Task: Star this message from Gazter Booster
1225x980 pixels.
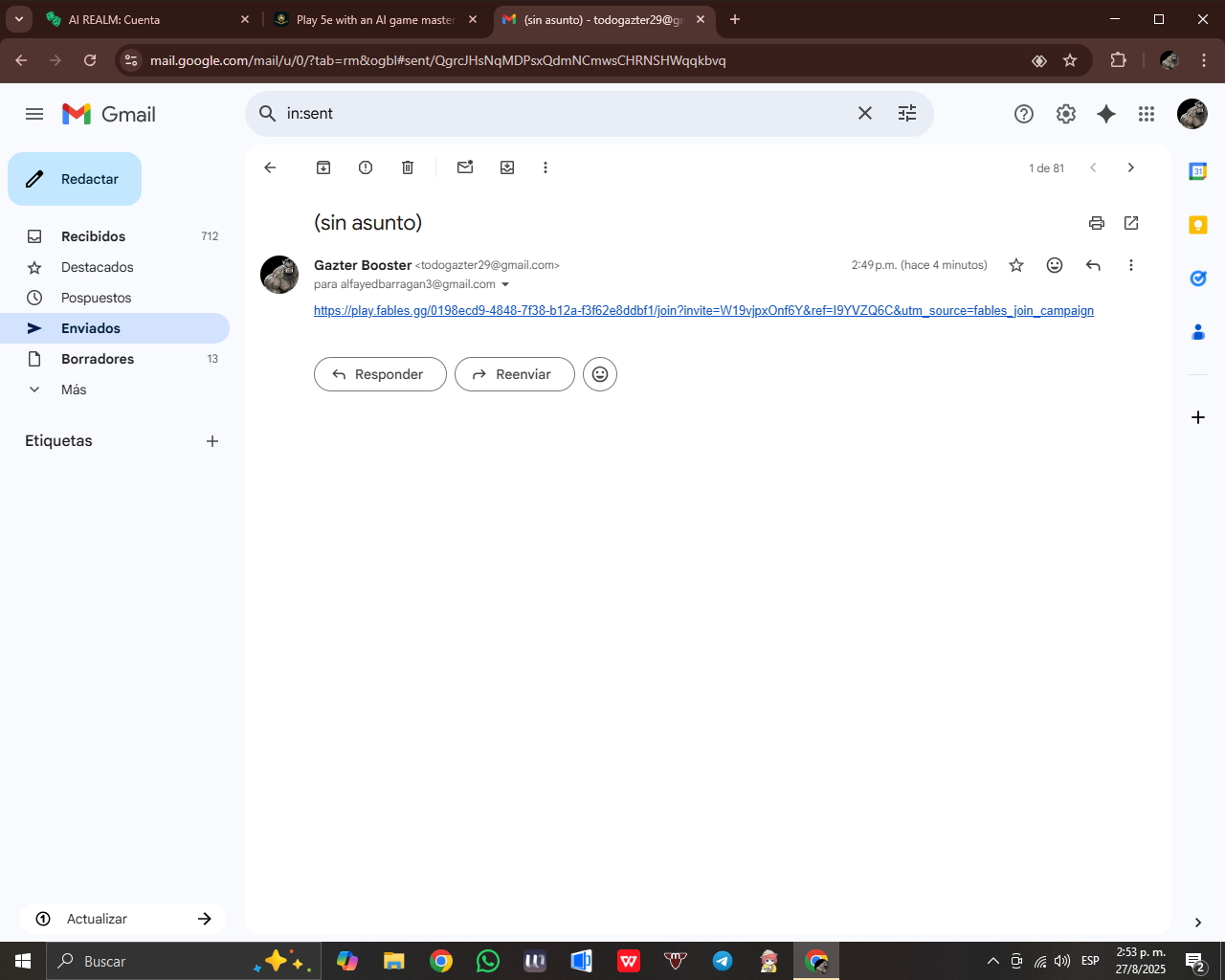Action: tap(1016, 265)
